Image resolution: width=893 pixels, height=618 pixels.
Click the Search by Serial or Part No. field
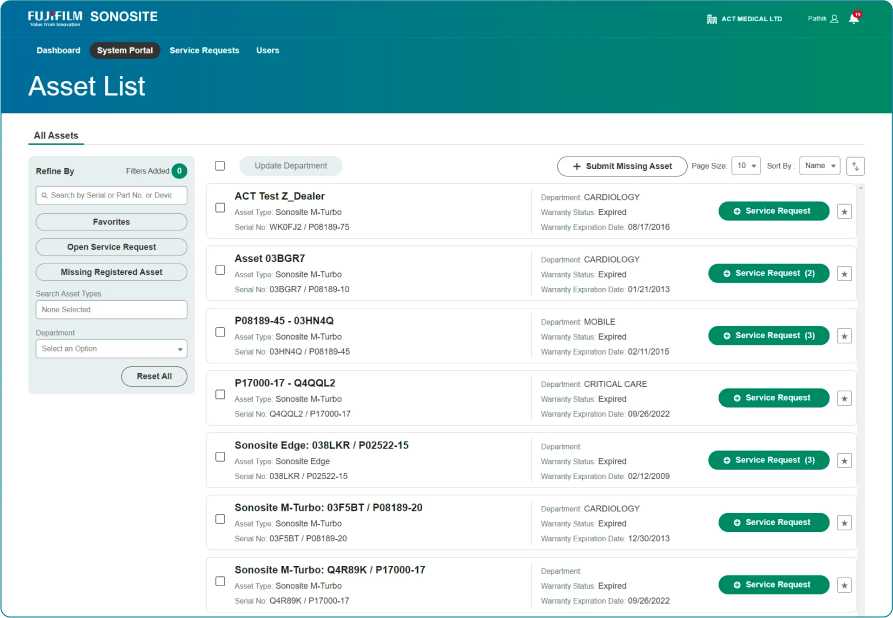(x=112, y=195)
